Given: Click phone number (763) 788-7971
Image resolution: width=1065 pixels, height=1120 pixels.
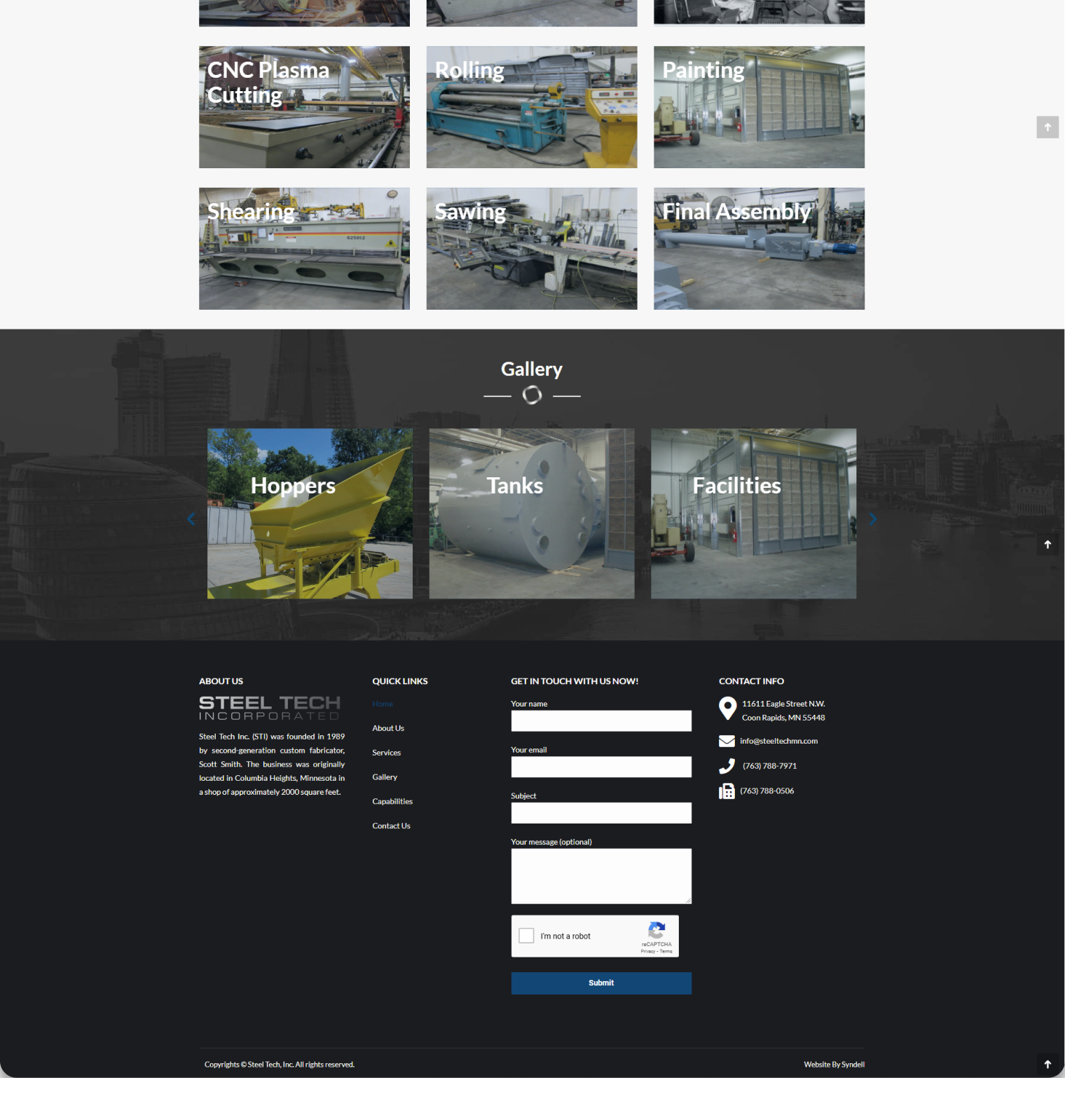Looking at the screenshot, I should tap(769, 766).
